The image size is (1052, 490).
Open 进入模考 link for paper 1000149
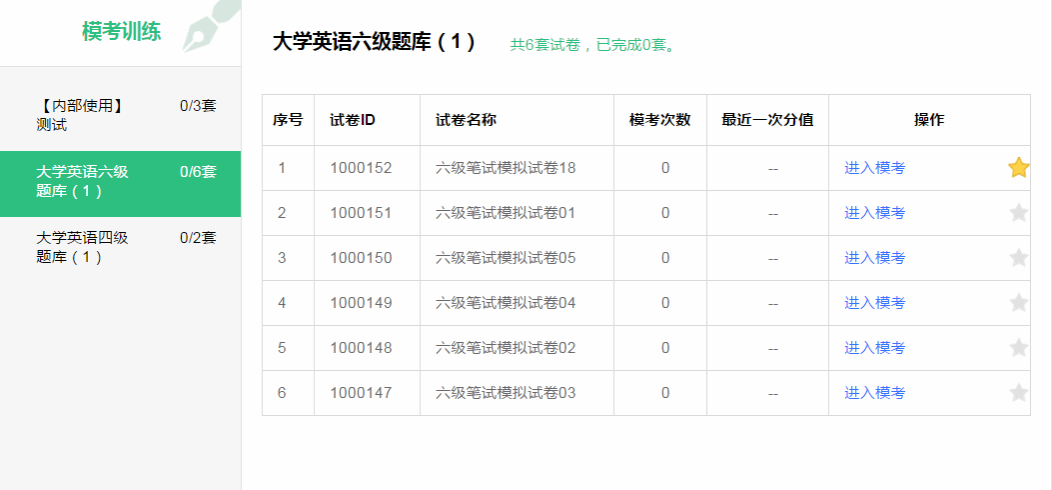tap(874, 303)
